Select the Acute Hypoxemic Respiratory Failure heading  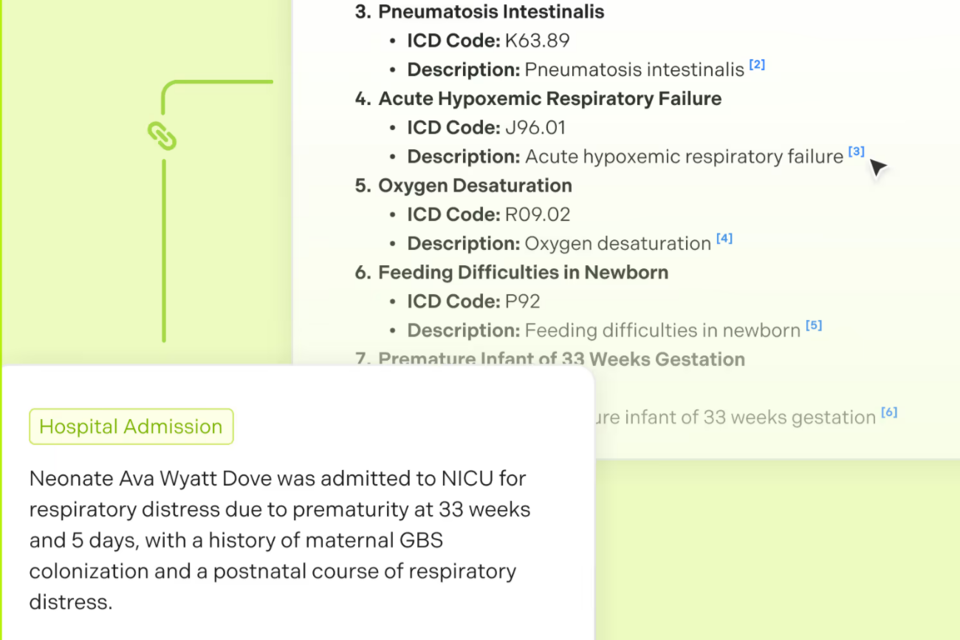point(549,98)
